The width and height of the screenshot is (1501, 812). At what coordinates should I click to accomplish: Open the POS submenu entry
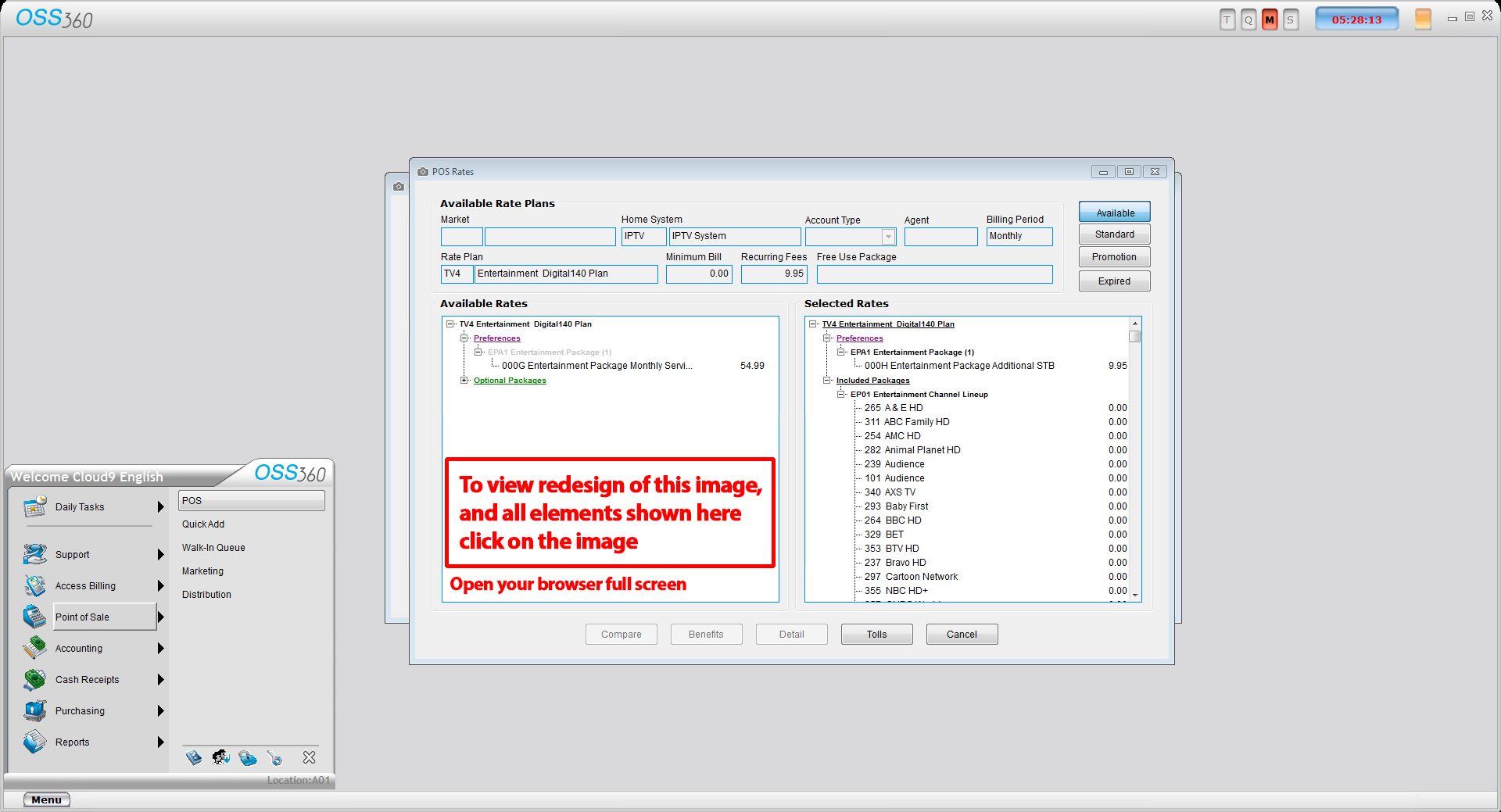coord(252,501)
